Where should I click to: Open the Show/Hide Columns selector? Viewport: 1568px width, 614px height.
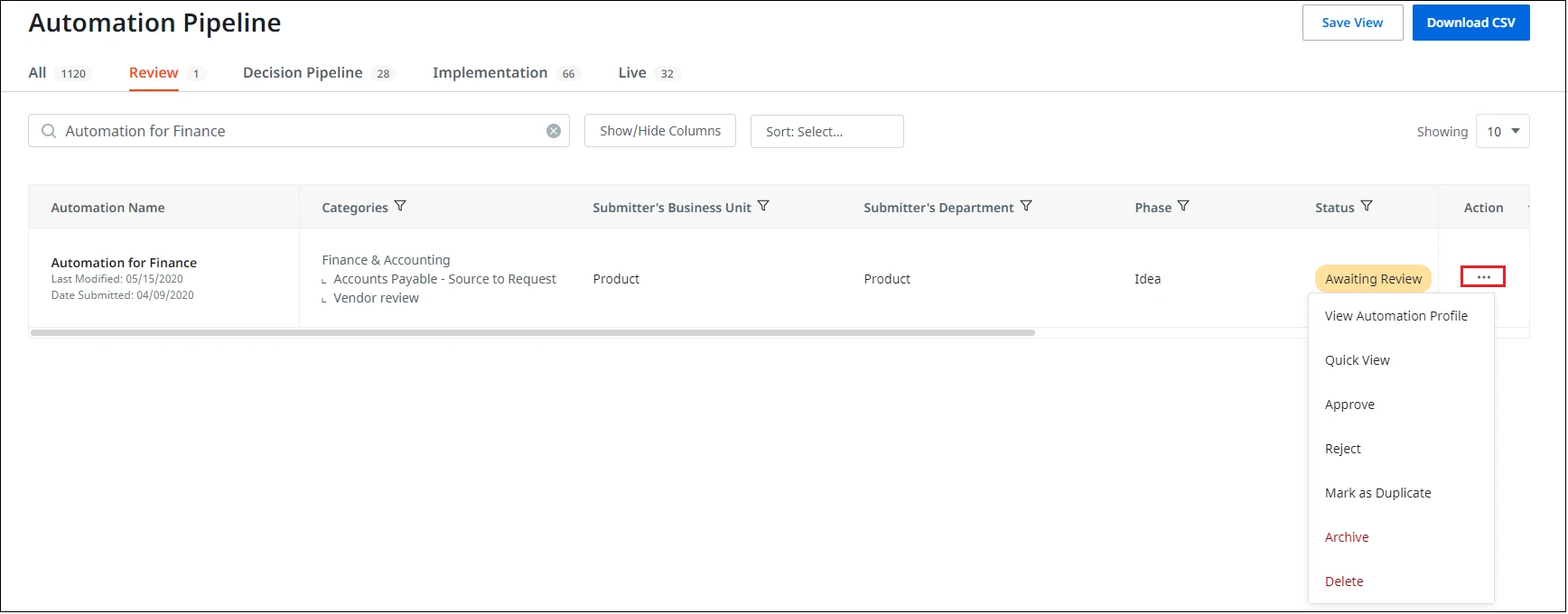pos(660,131)
